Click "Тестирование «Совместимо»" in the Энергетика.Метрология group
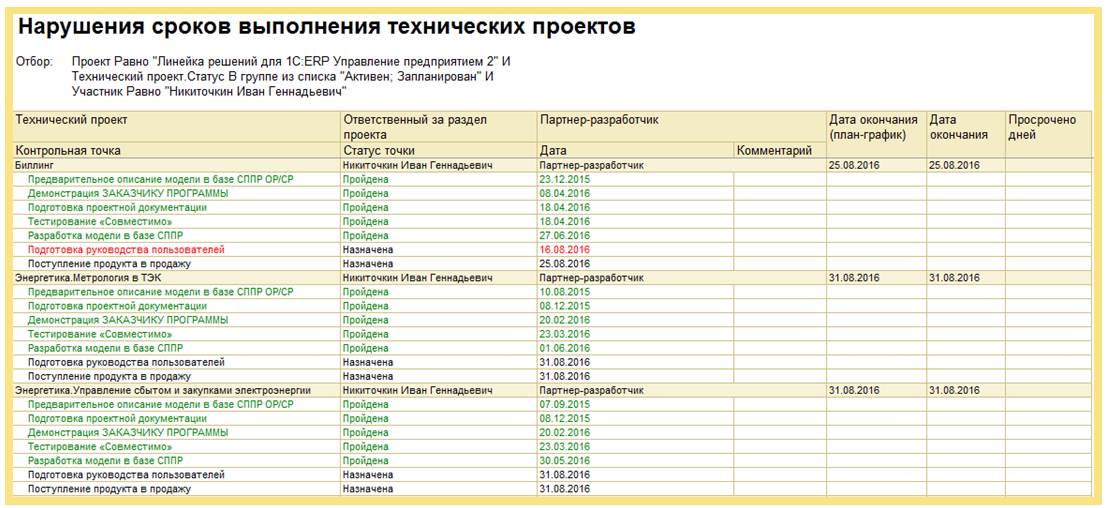This screenshot has height=508, width=1108. coord(100,333)
